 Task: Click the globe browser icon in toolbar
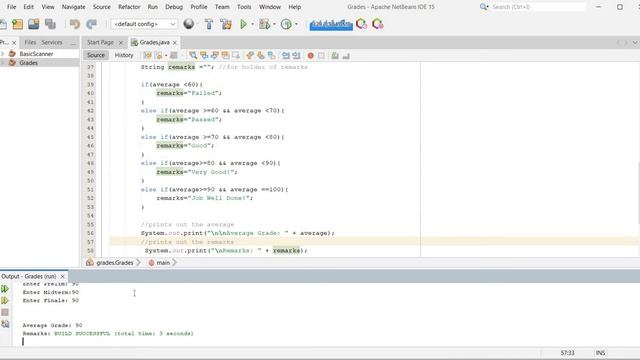189,24
